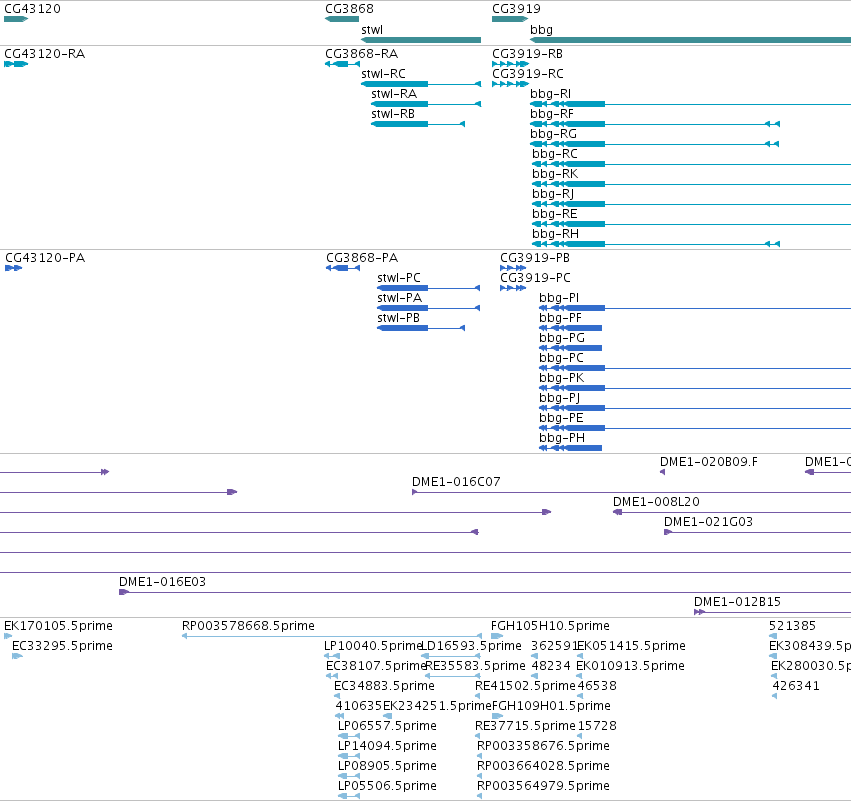Pick the bbg-RF transcript

pyautogui.click(x=655, y=124)
